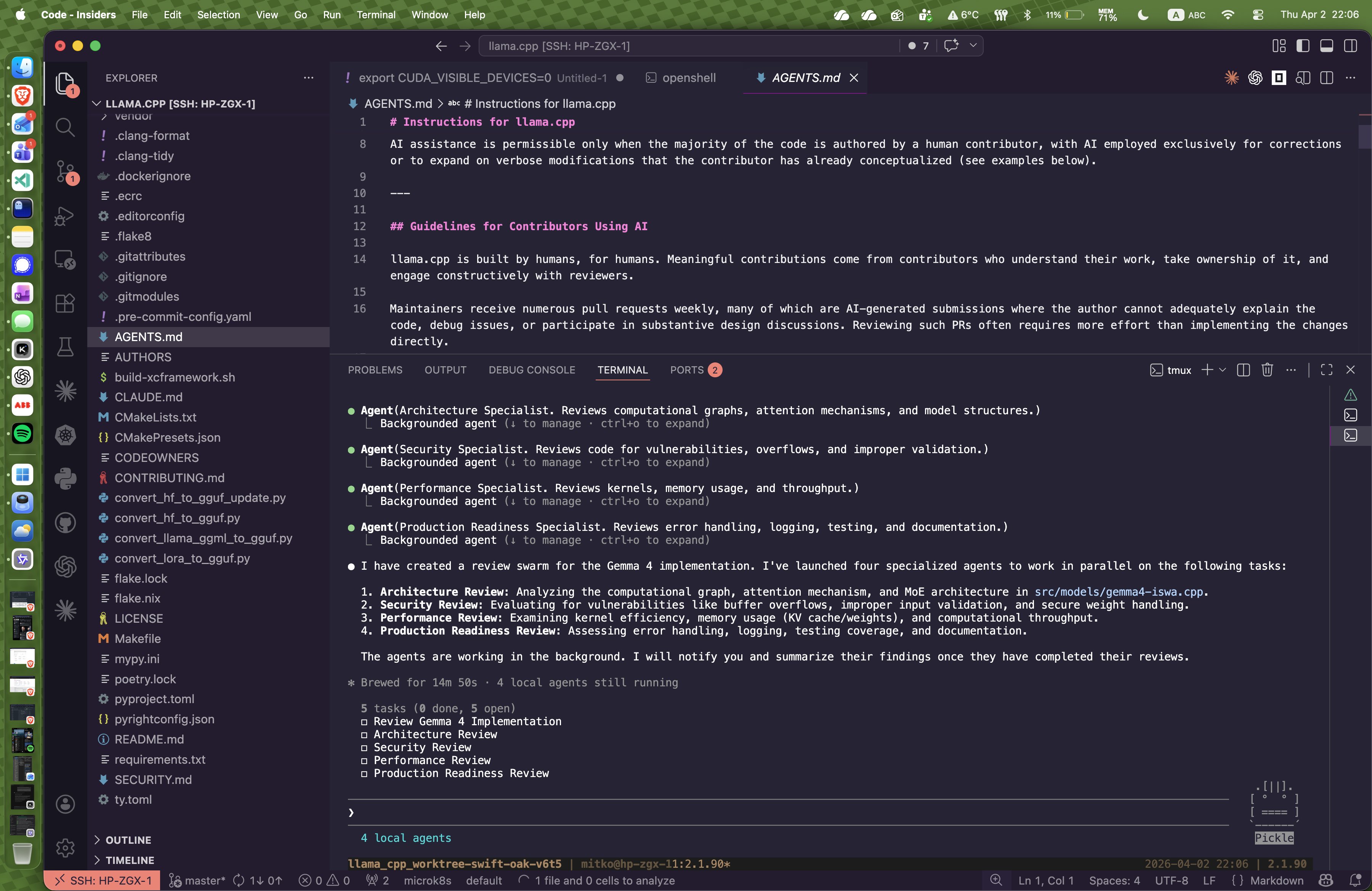Screen dimensions: 1372x891
Task: Open the Search view in activity bar
Action: click(x=65, y=127)
